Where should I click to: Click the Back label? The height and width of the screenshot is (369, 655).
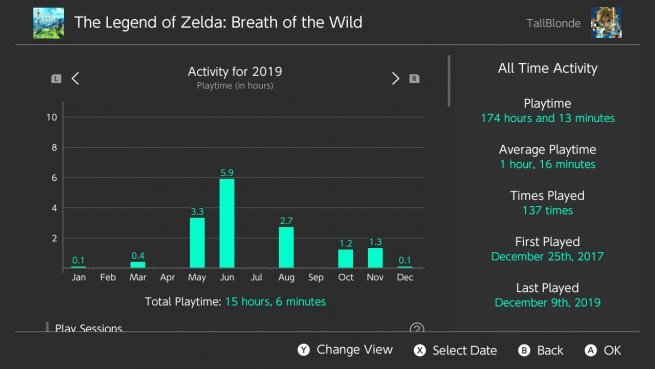(x=550, y=350)
